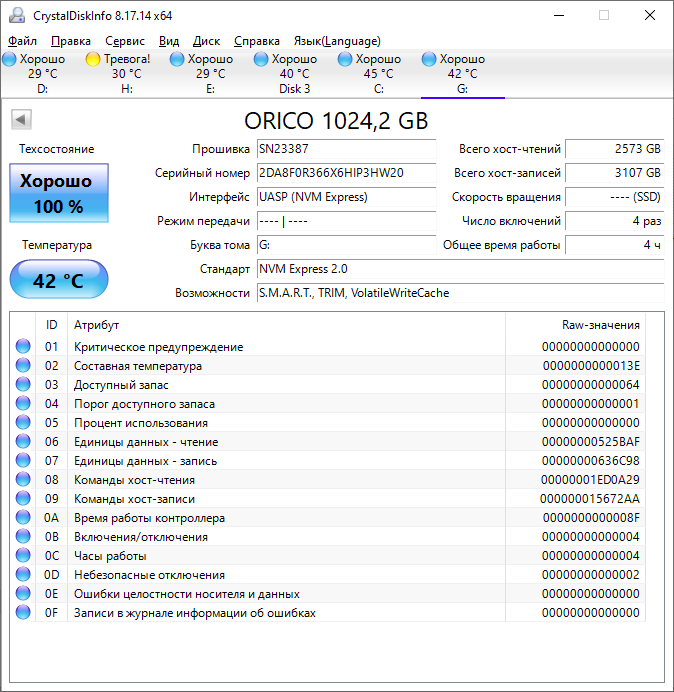This screenshot has height=692, width=674.
Task: Click raw value 0000000525BAF
Action: 591,442
